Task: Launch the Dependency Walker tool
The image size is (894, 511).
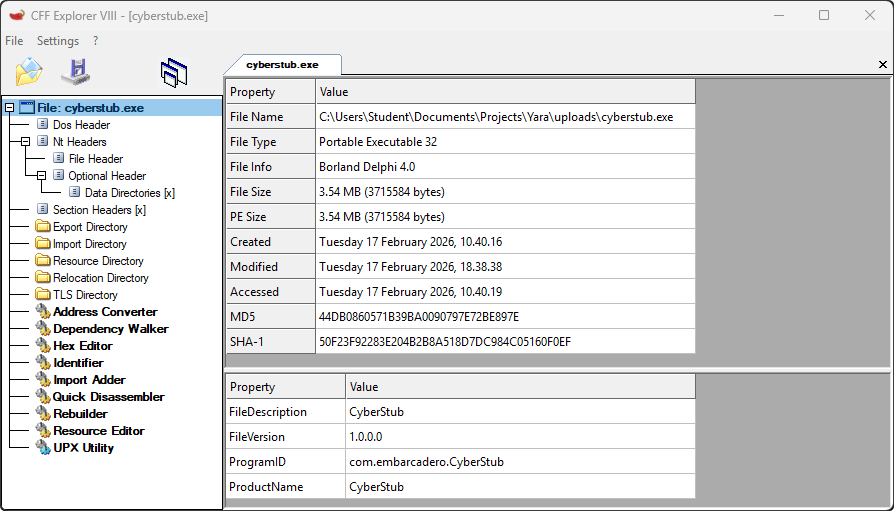Action: point(110,329)
